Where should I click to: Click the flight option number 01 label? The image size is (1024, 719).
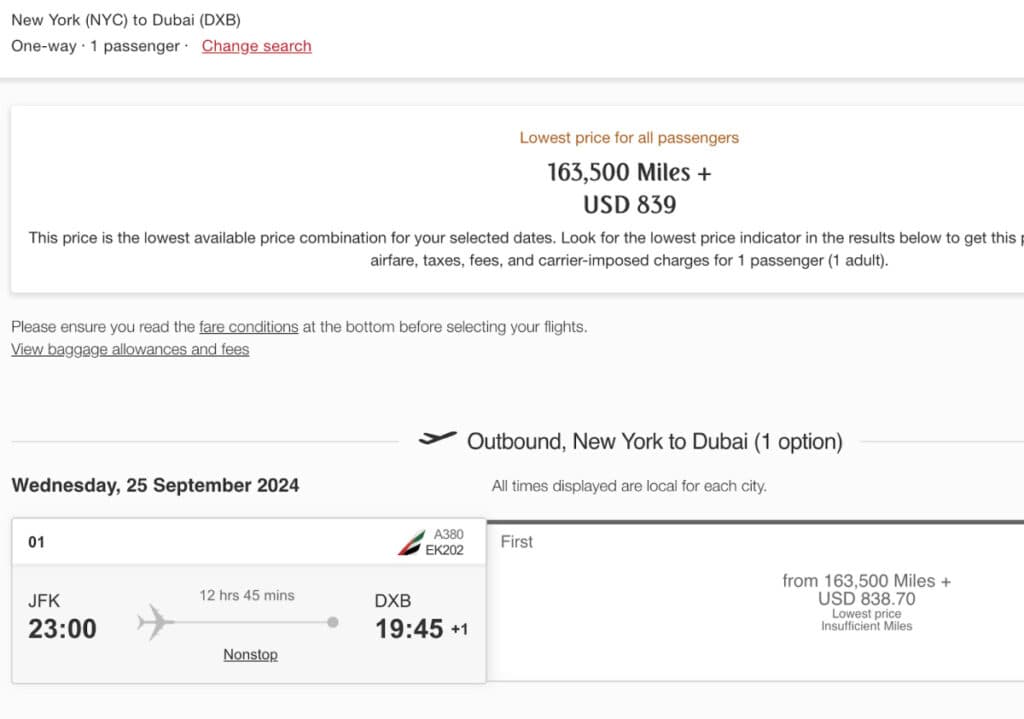pos(37,542)
